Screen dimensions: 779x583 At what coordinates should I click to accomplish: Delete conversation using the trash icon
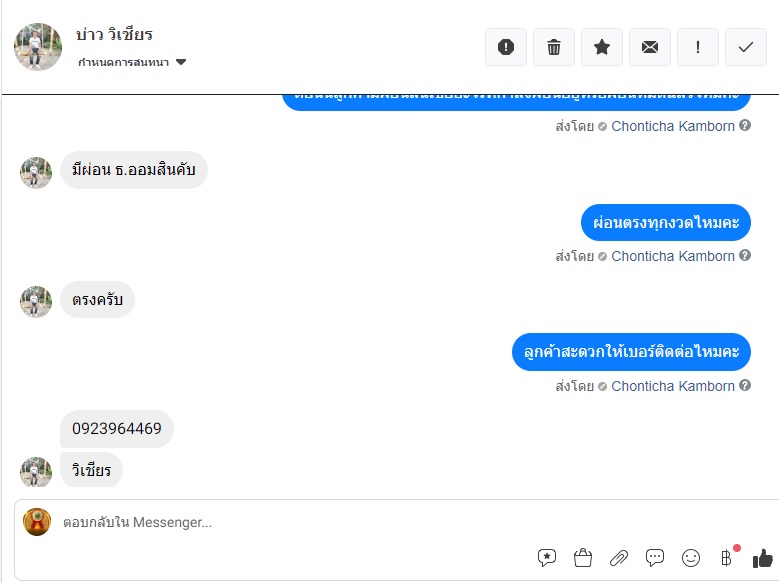tap(554, 47)
